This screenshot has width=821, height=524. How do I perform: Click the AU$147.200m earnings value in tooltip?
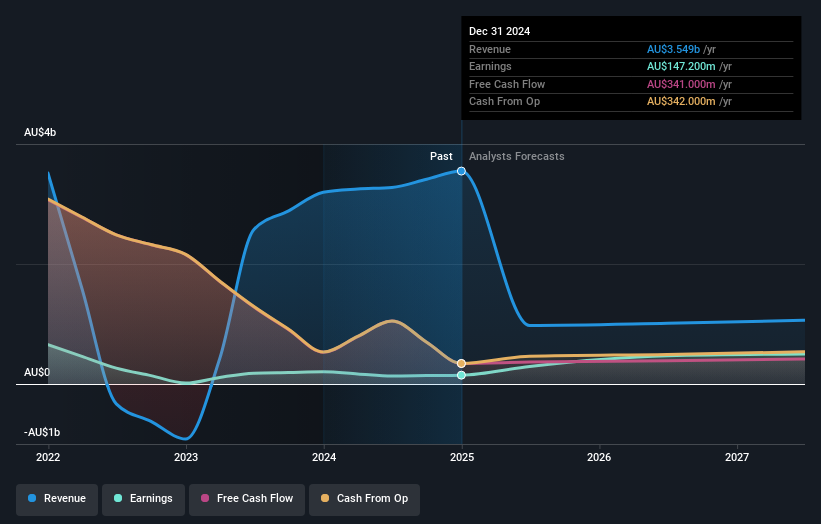point(681,66)
